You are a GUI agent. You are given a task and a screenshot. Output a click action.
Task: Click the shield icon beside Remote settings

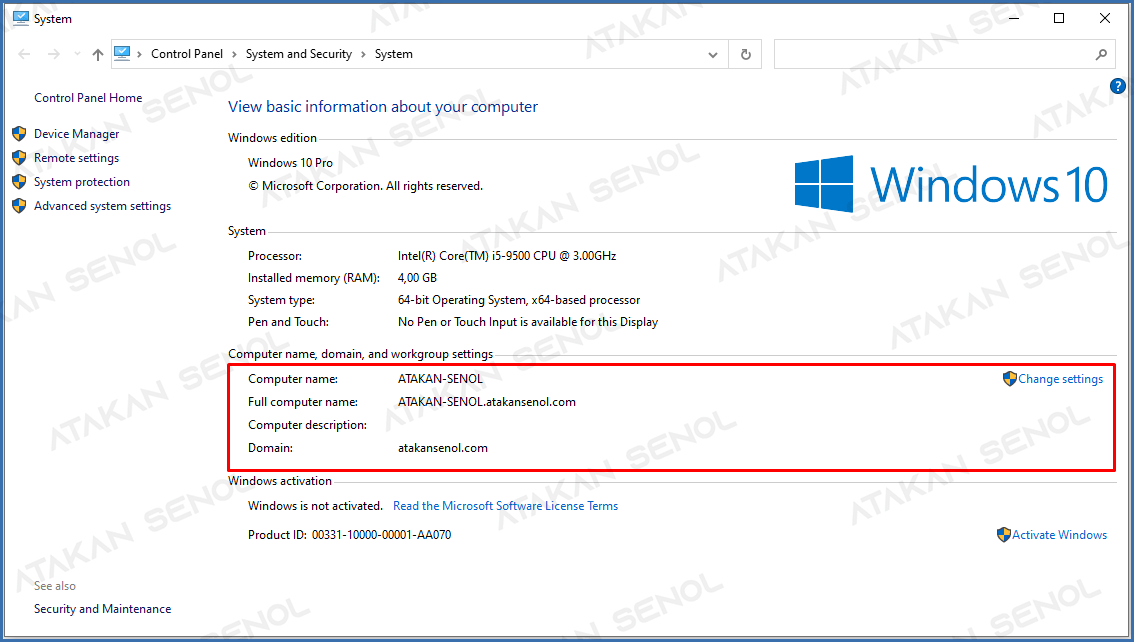pos(20,158)
